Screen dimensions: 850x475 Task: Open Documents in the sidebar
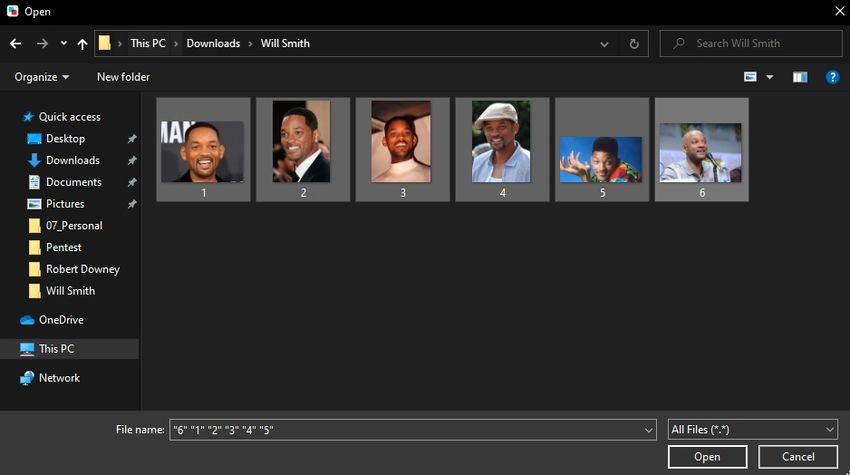click(73, 182)
